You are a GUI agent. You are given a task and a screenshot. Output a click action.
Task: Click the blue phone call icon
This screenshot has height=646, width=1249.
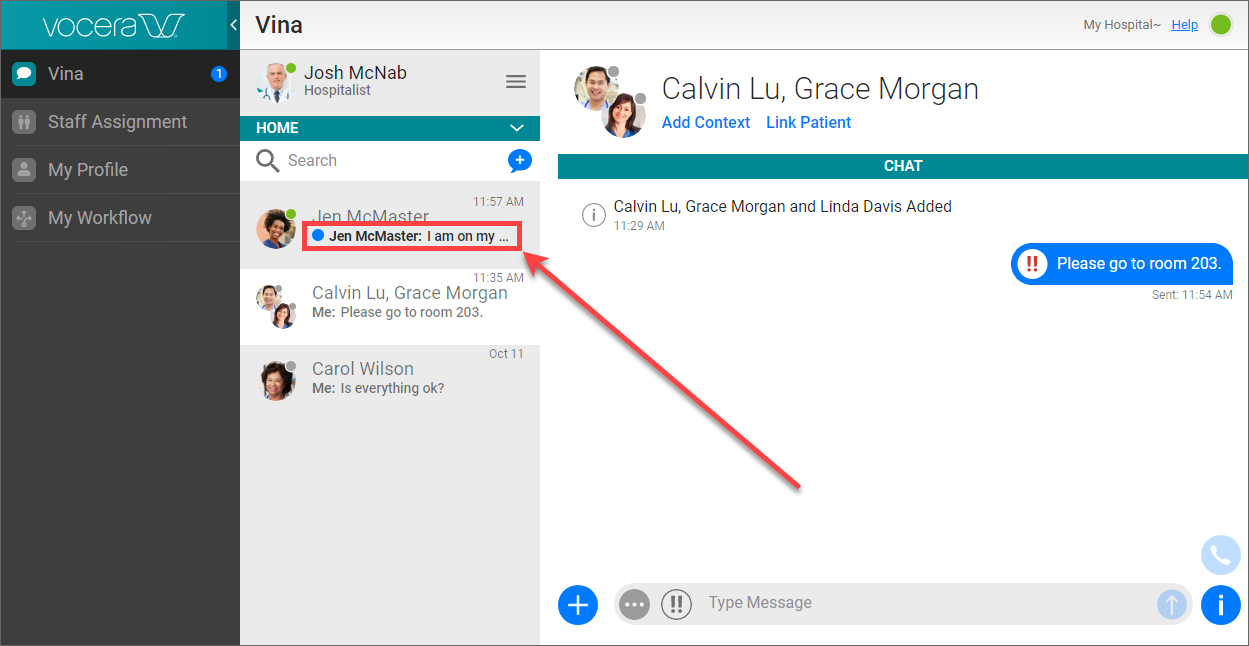[x=1220, y=555]
